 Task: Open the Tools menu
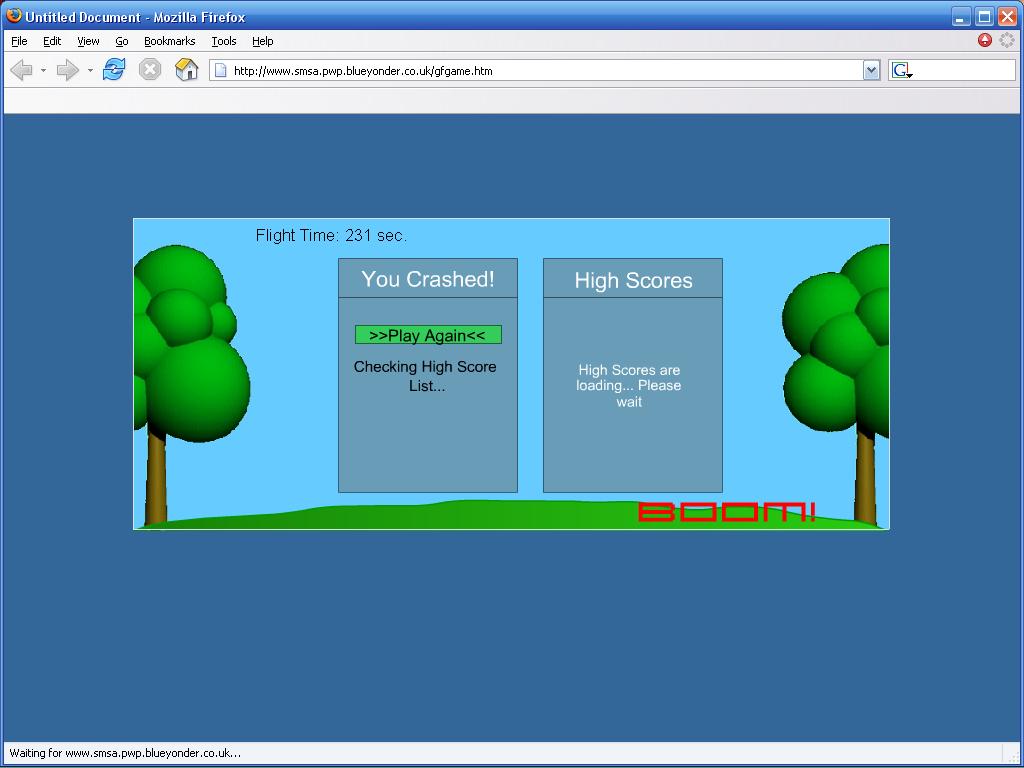click(223, 41)
